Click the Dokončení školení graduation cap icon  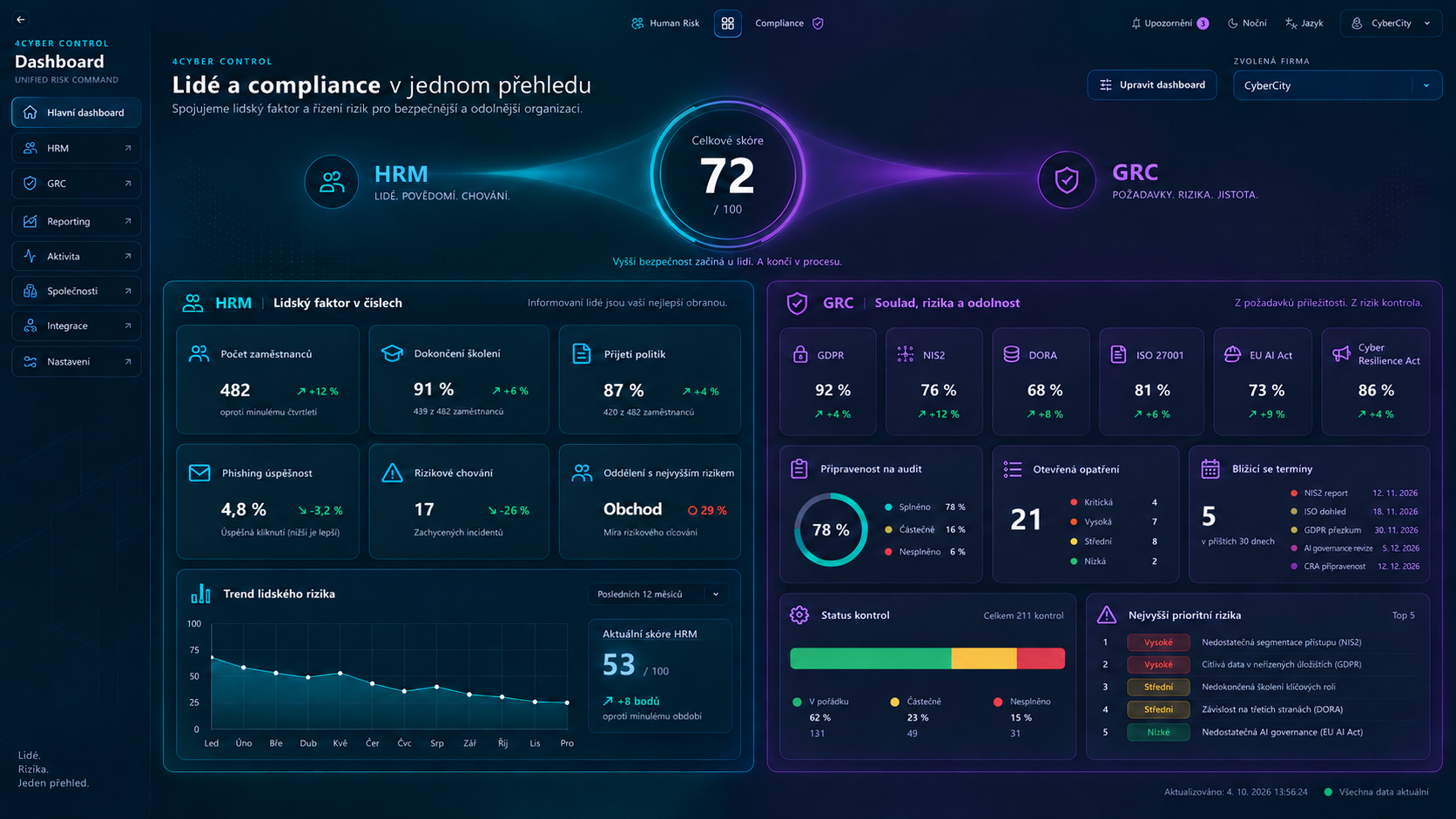click(x=392, y=353)
